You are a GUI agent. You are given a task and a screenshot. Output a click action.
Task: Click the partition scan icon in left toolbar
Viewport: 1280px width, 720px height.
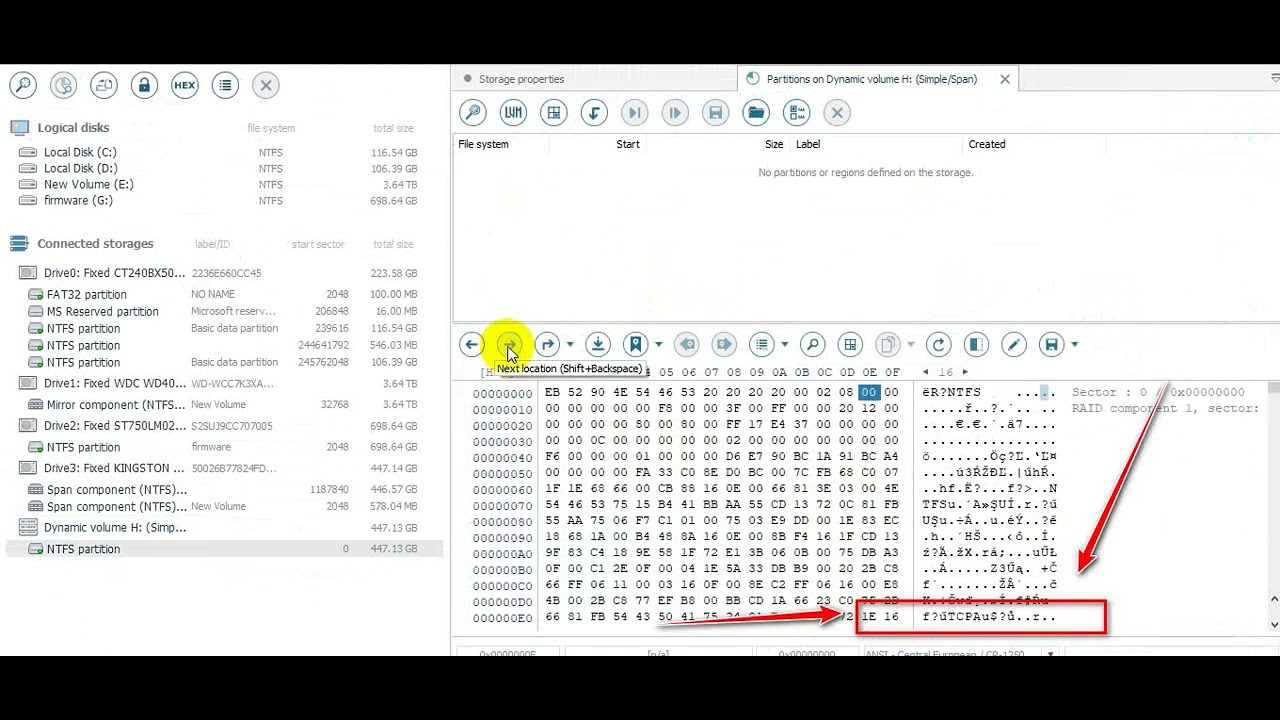[63, 86]
